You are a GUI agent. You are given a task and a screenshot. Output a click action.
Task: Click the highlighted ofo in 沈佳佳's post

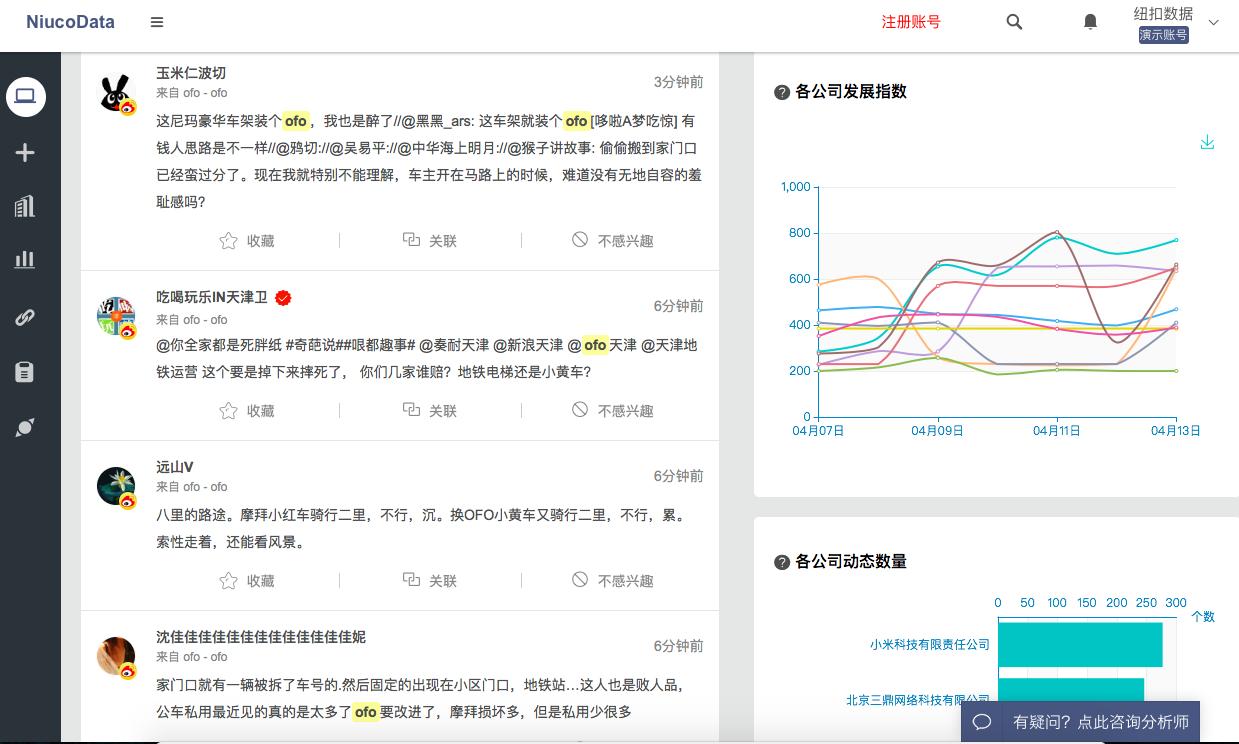coord(366,712)
